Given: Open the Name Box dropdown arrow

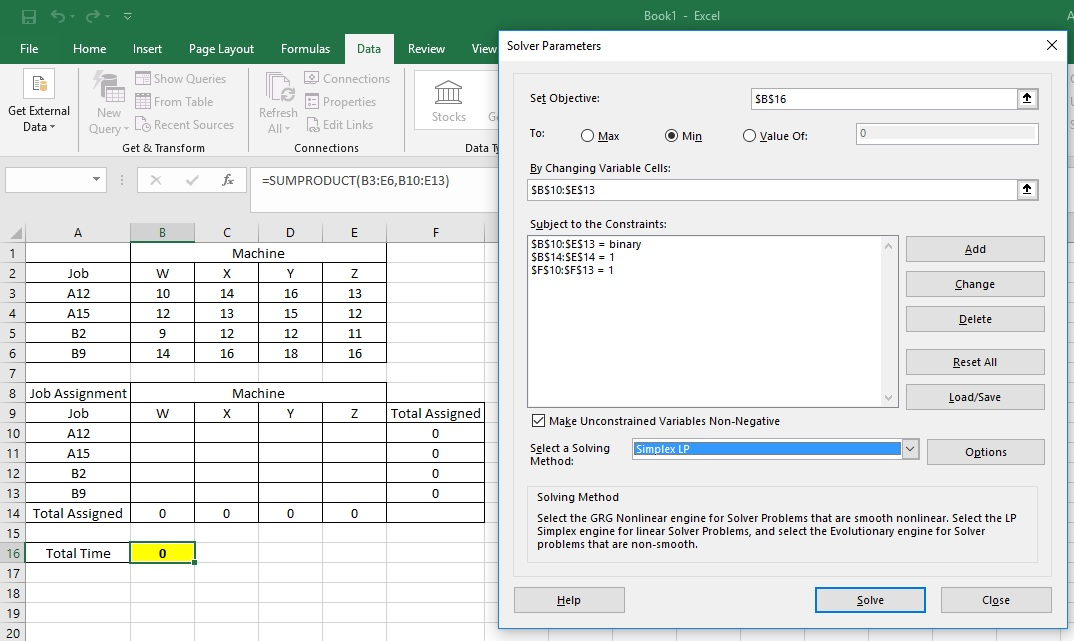Looking at the screenshot, I should pyautogui.click(x=97, y=180).
